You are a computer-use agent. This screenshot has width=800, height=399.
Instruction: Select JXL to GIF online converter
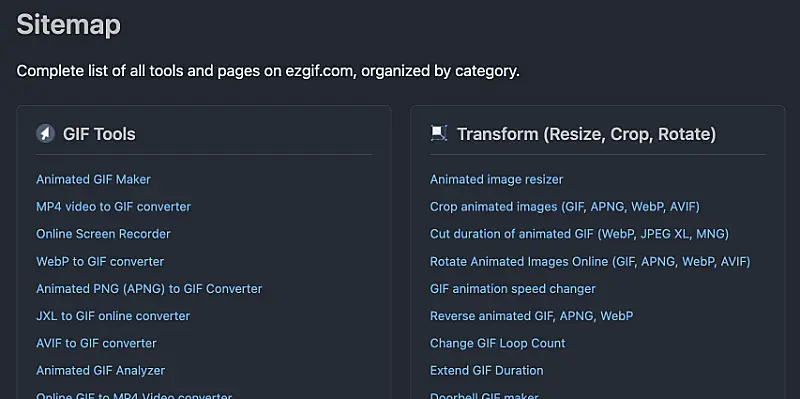click(x=113, y=316)
